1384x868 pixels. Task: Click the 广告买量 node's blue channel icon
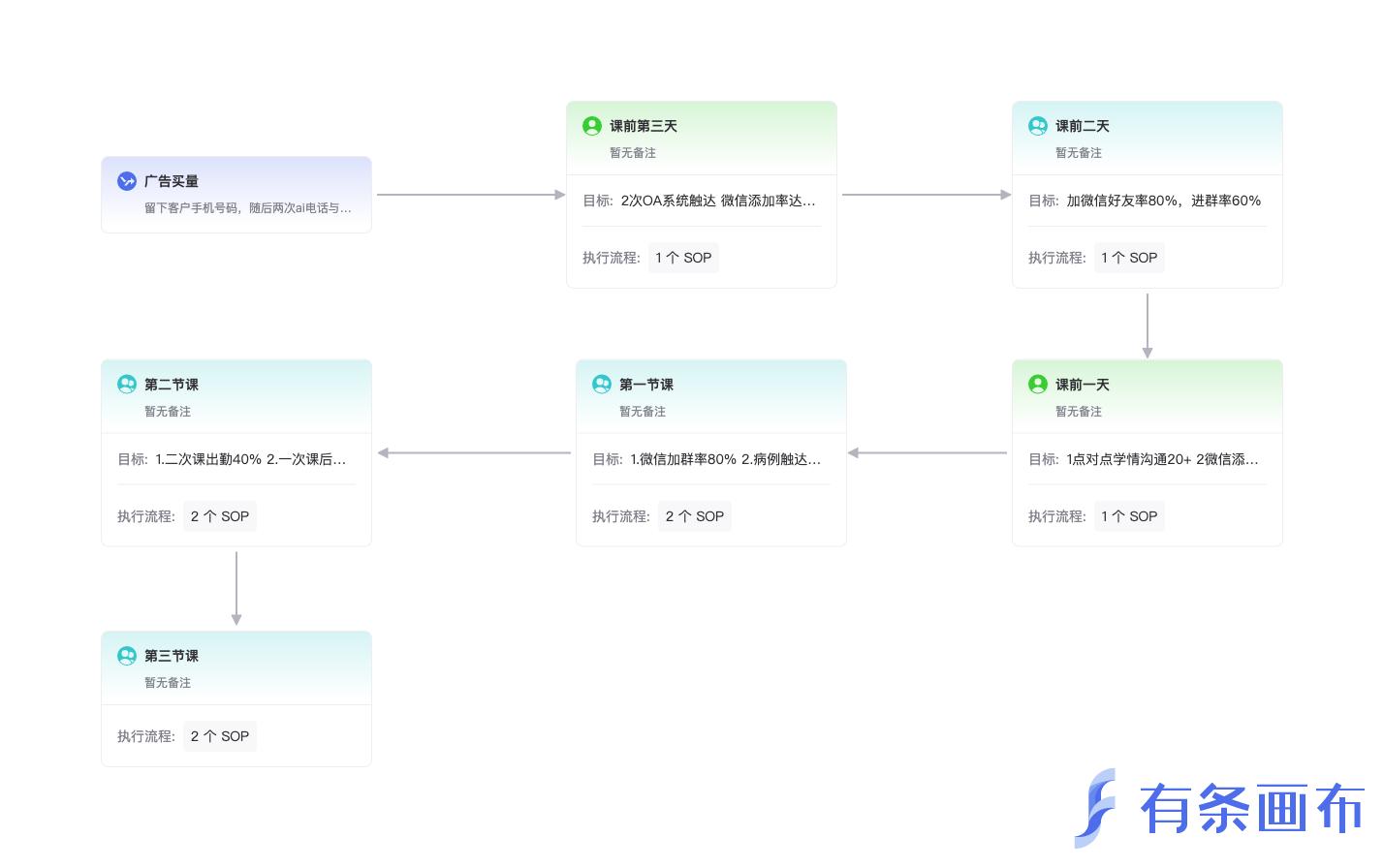[x=127, y=181]
